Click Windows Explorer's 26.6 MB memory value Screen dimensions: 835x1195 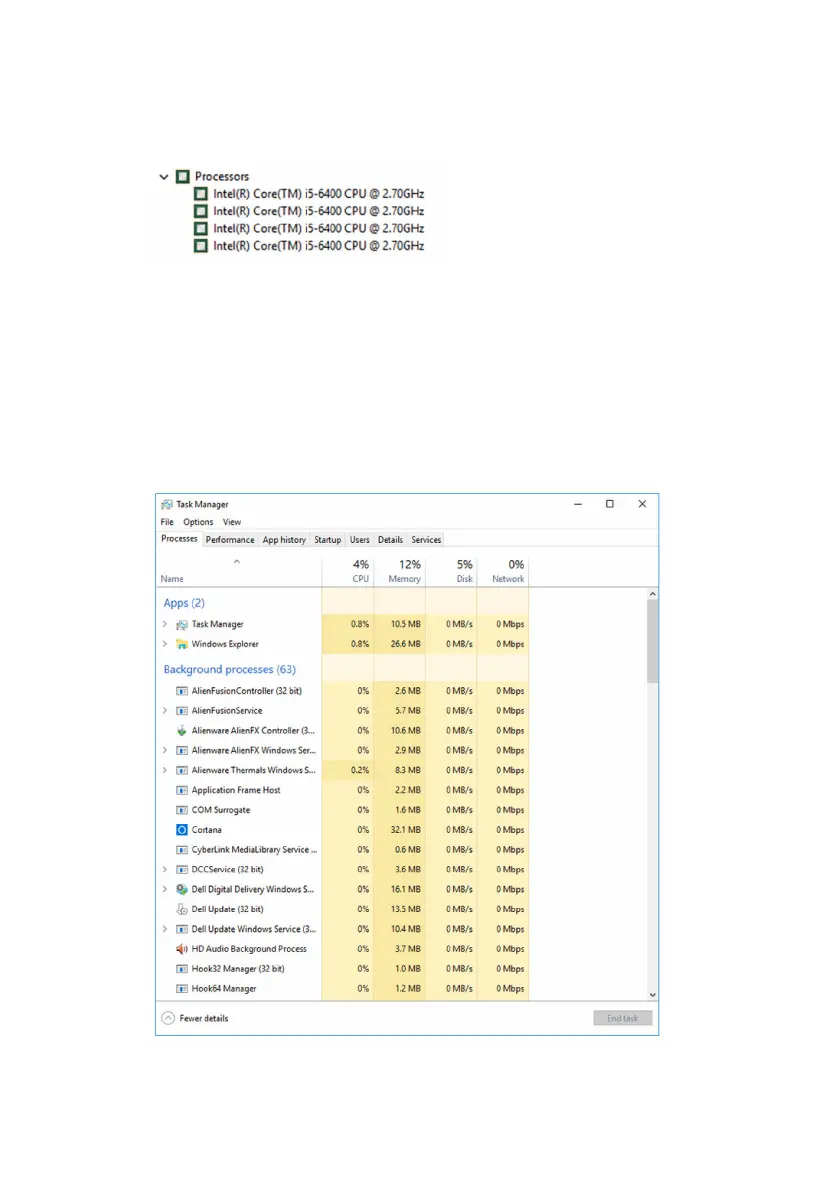point(405,644)
